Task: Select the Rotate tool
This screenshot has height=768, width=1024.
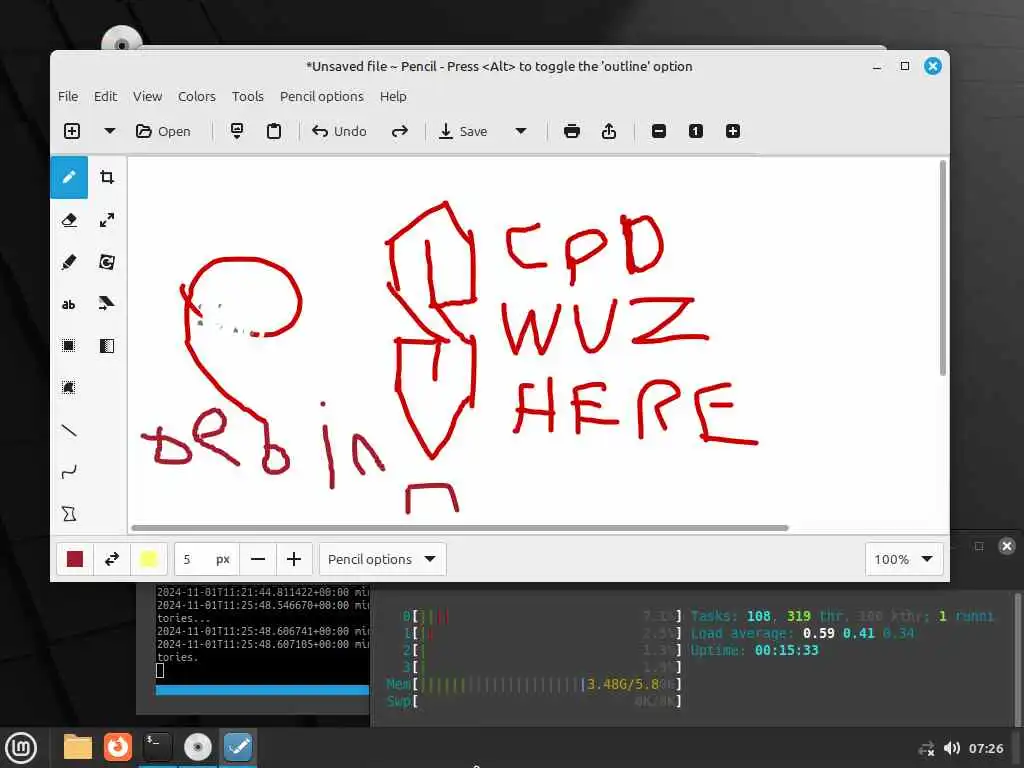Action: pyautogui.click(x=106, y=262)
